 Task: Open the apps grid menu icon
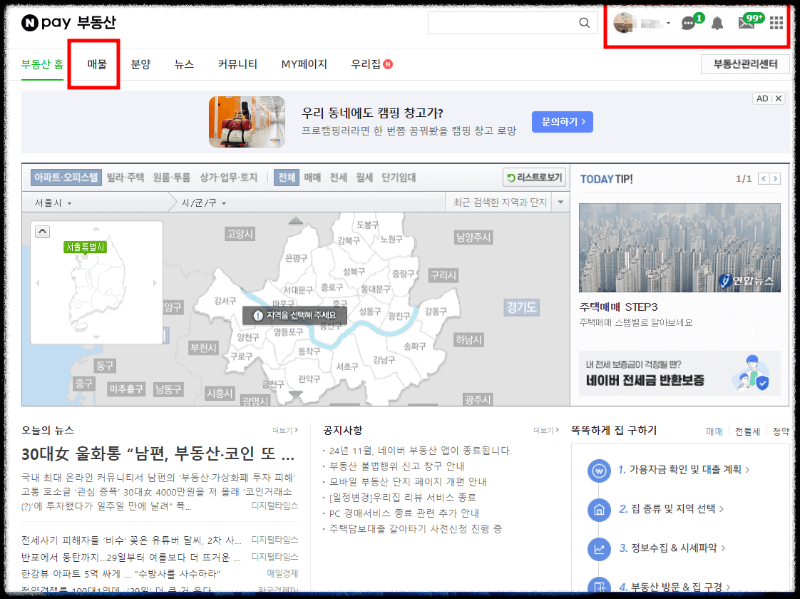776,23
